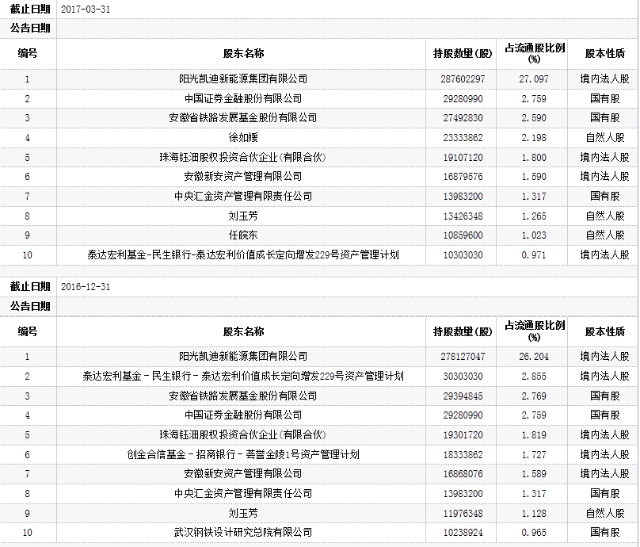Click the 2017-03-31 cutoff date value
The width and height of the screenshot is (640, 547).
86,9
